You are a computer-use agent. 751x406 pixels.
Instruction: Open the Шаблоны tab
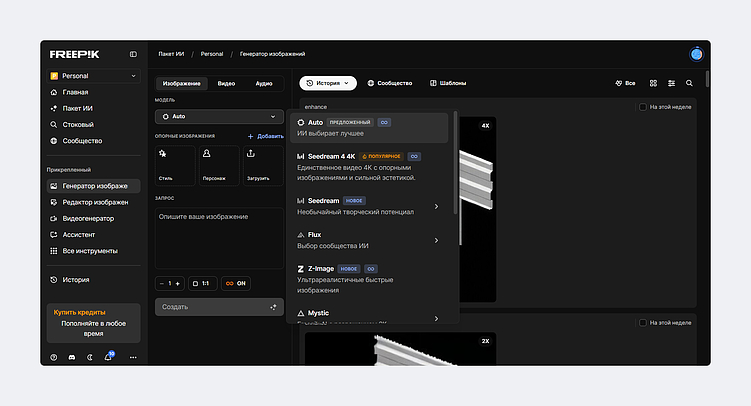coord(448,83)
